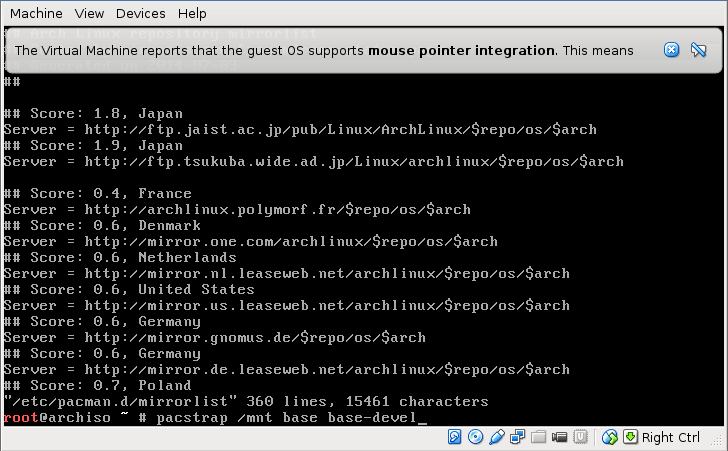Image resolution: width=728 pixels, height=451 pixels.
Task: Click the Right Ctrl host key label
Action: 670,438
